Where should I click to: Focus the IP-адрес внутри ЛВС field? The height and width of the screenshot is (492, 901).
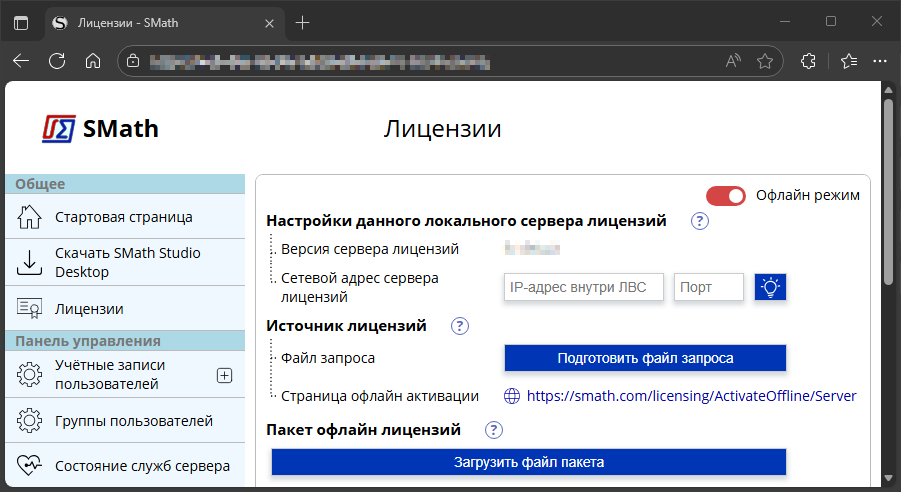click(584, 287)
